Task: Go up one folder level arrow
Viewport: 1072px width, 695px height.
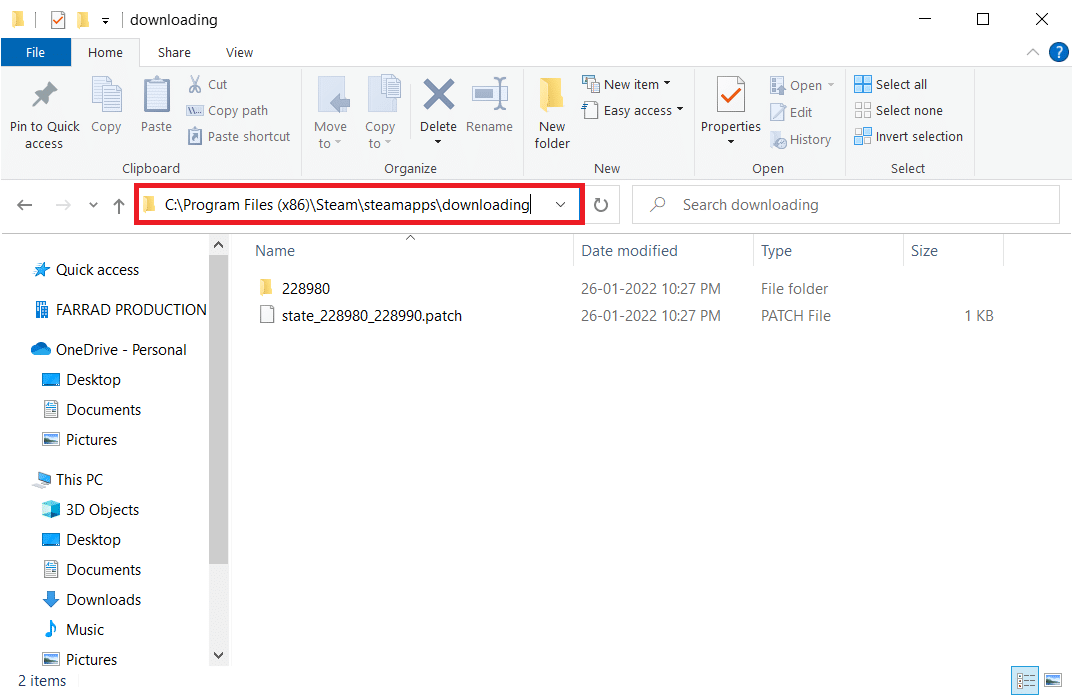Action: tap(119, 205)
